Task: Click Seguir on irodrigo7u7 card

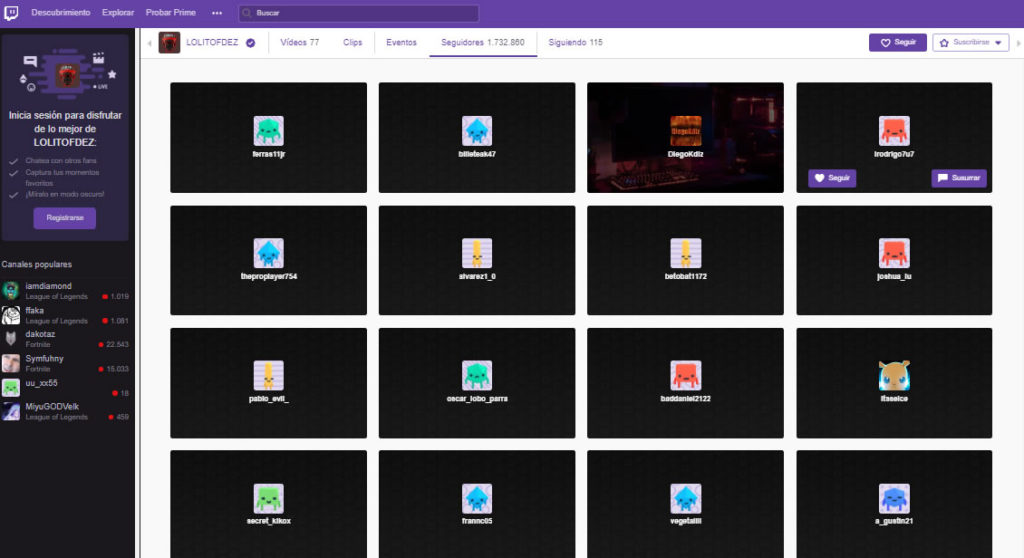Action: [832, 178]
